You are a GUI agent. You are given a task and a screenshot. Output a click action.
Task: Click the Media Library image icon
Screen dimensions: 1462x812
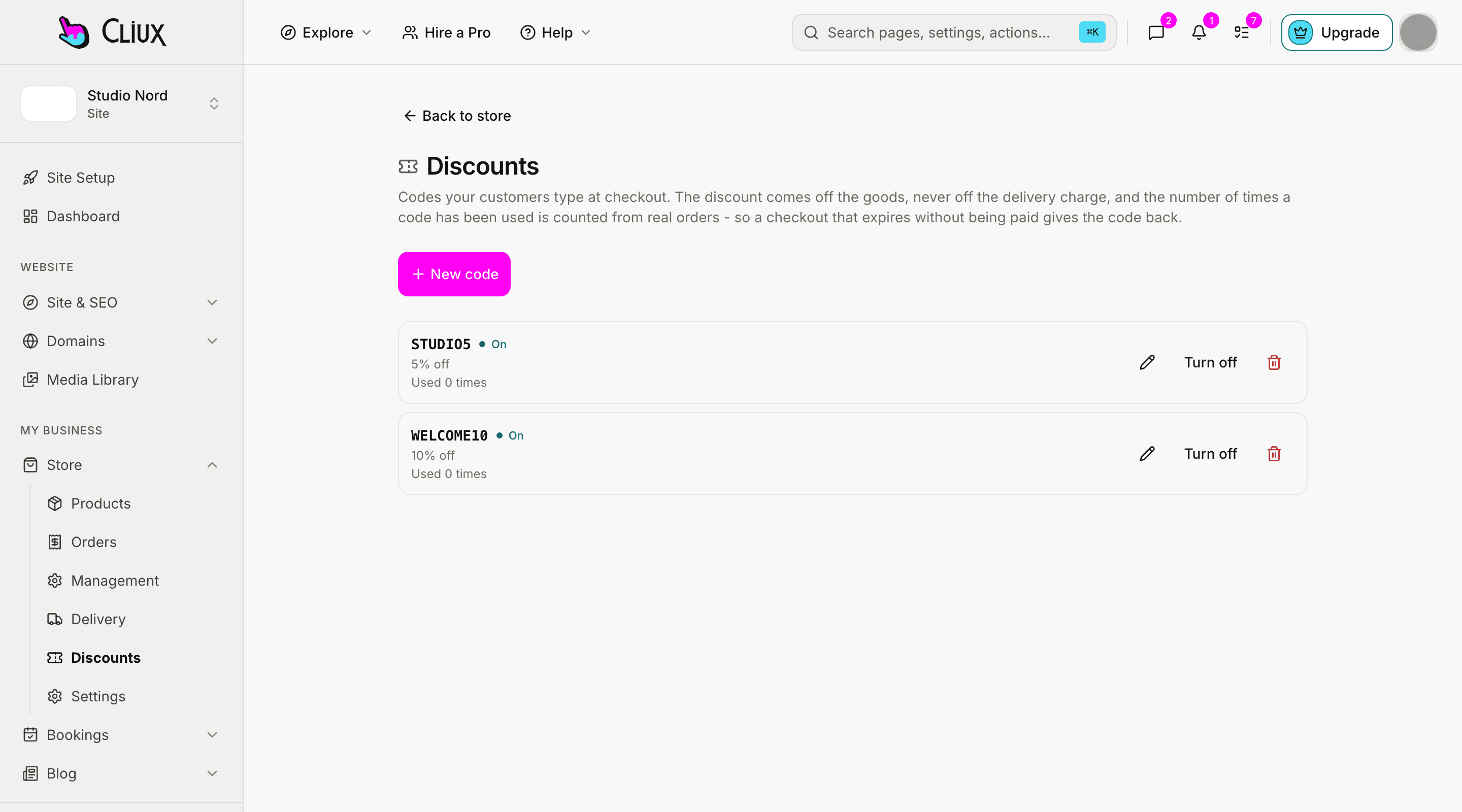tap(30, 380)
